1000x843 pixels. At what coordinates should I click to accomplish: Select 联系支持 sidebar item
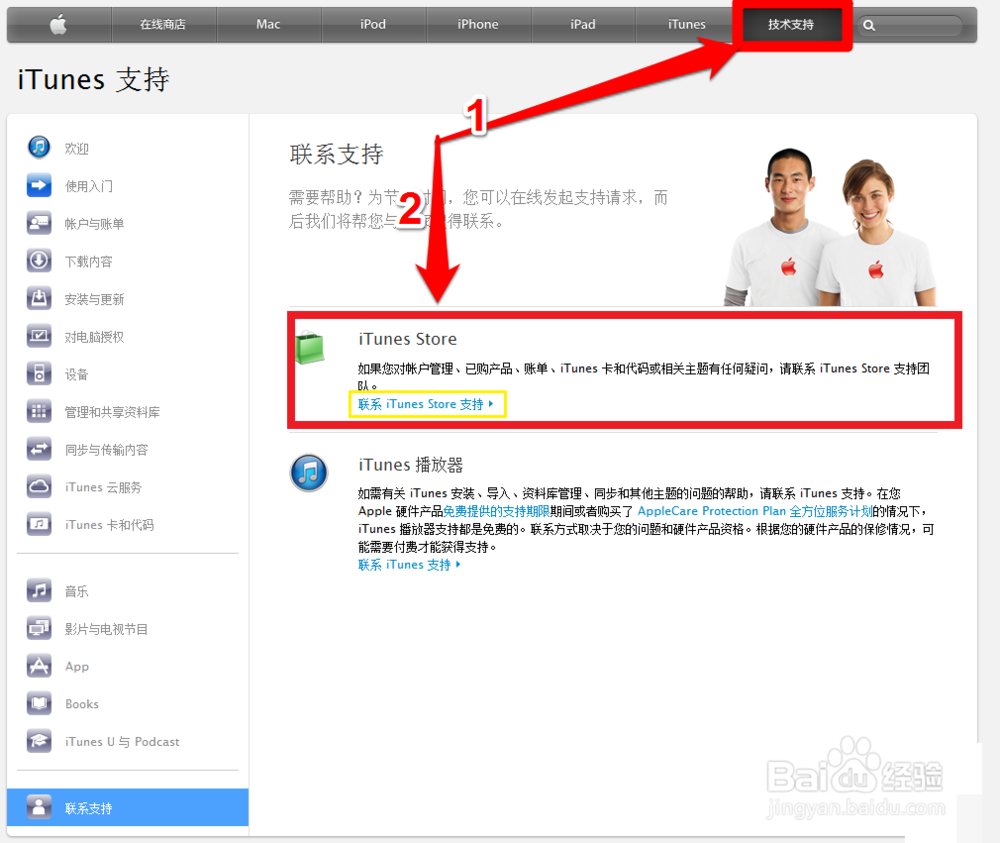point(128,807)
